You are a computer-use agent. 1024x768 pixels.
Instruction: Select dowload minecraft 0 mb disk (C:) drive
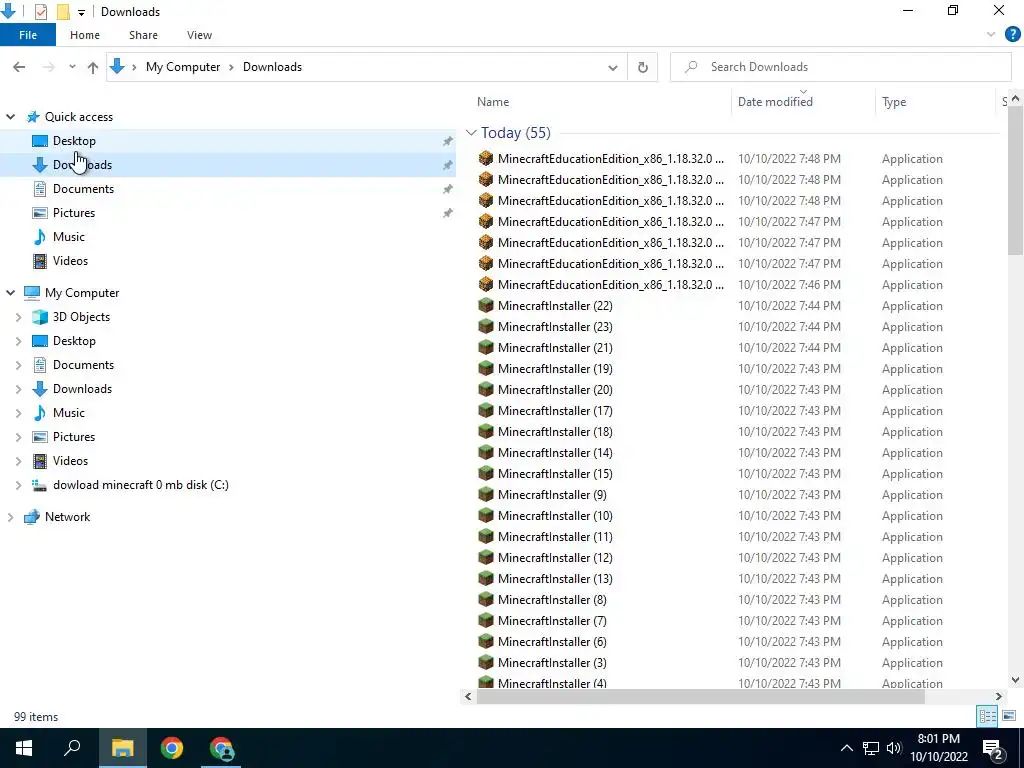140,485
